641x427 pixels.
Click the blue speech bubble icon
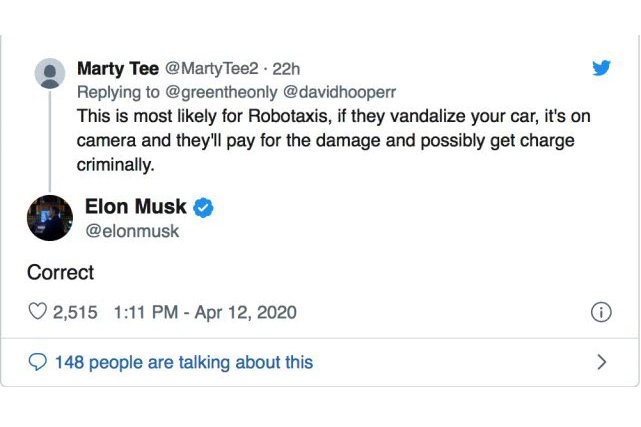[38, 362]
